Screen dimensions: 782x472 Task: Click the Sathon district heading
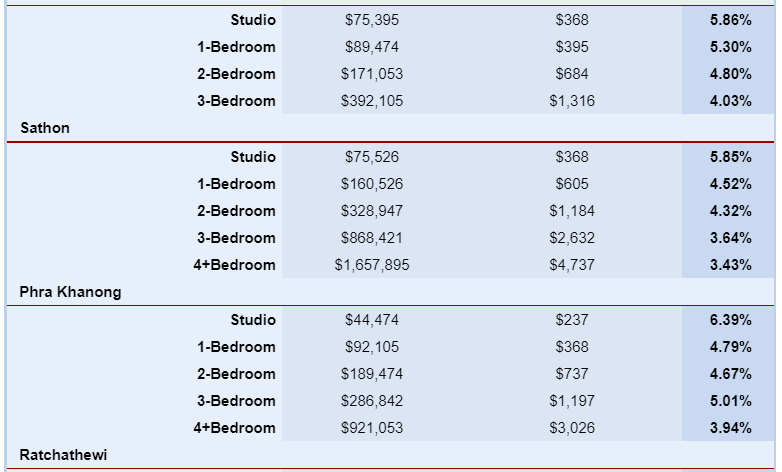tap(45, 128)
